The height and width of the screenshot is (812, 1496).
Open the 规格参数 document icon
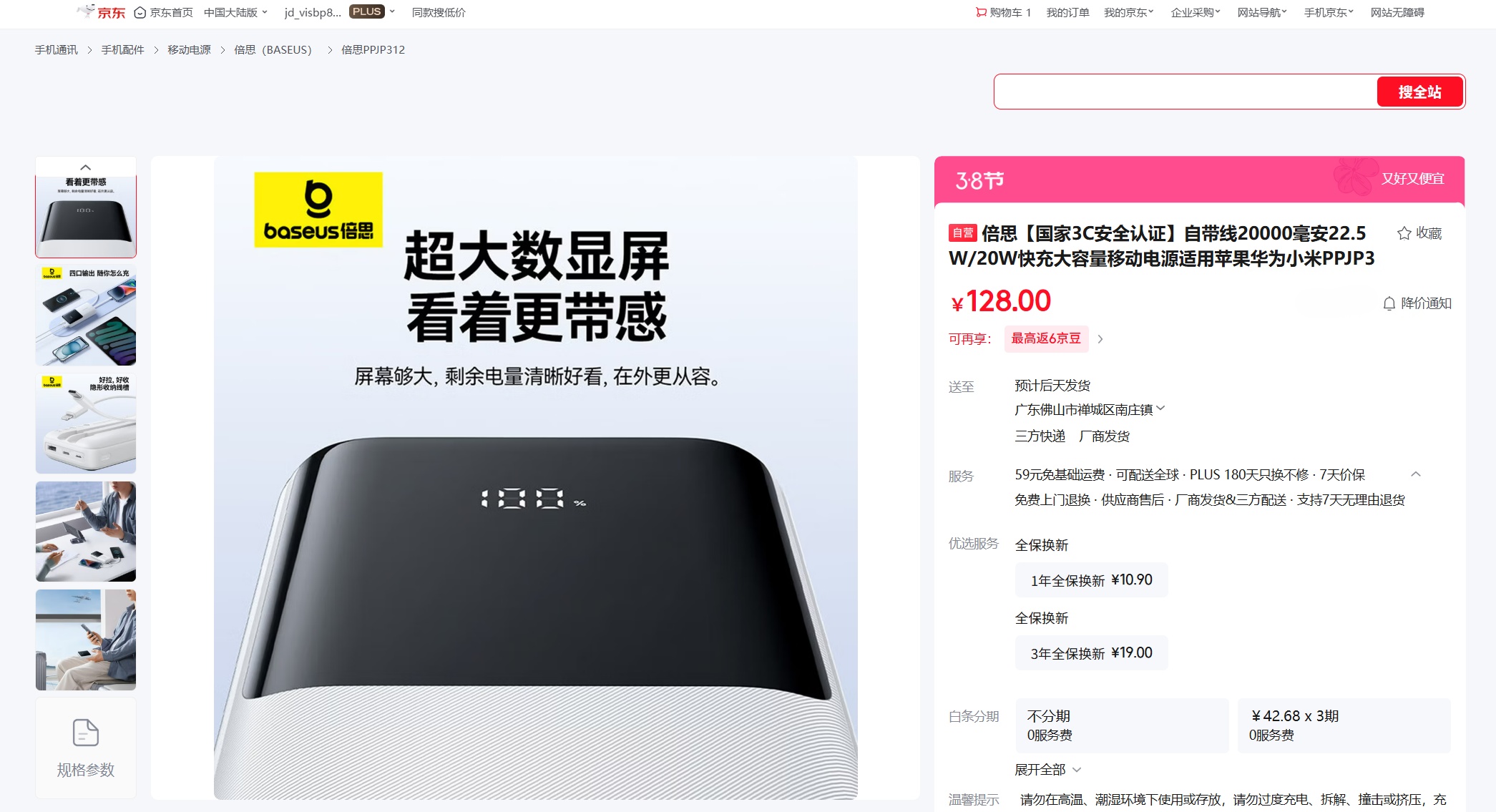(86, 733)
